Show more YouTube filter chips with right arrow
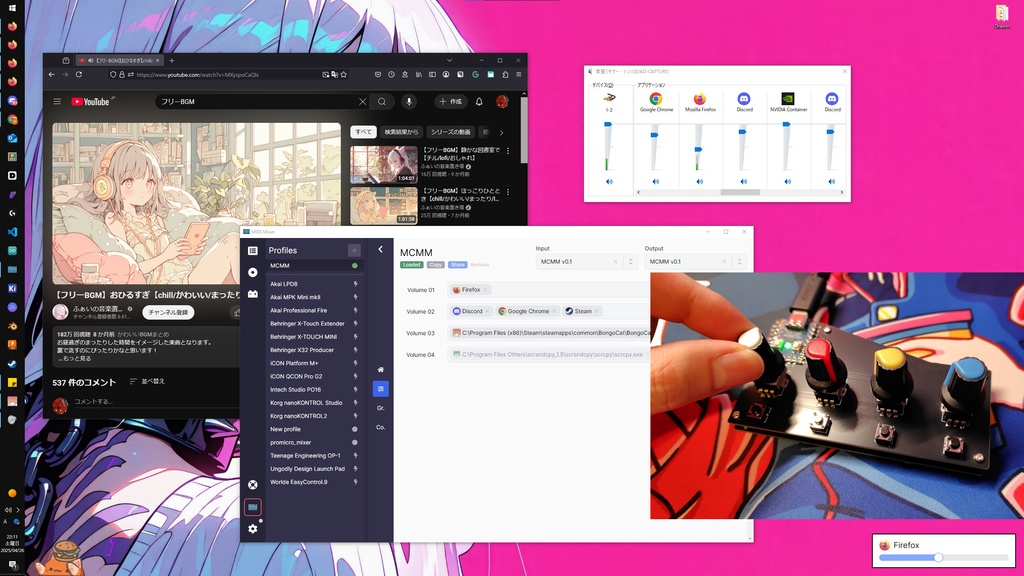 (502, 133)
